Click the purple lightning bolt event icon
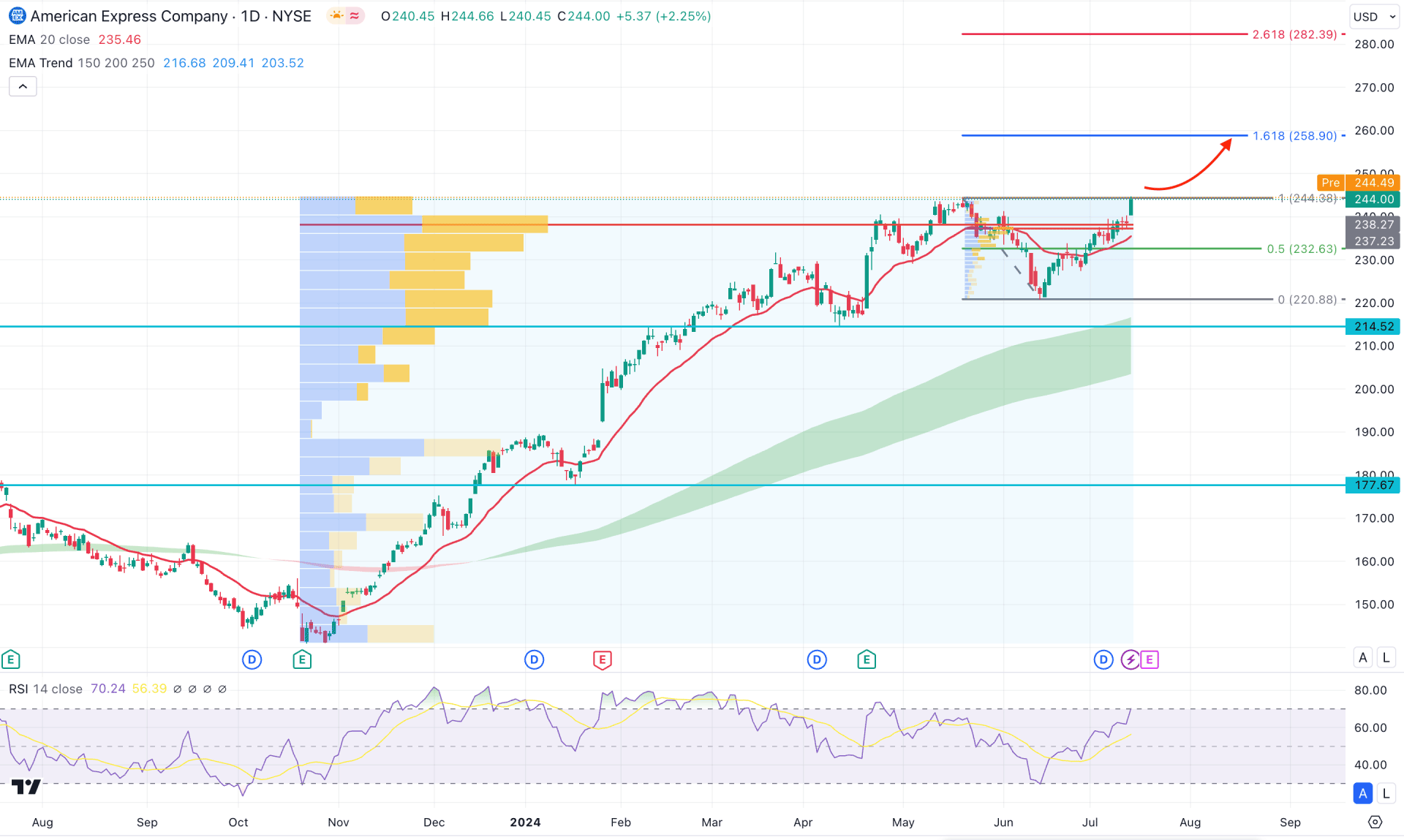 click(1131, 660)
